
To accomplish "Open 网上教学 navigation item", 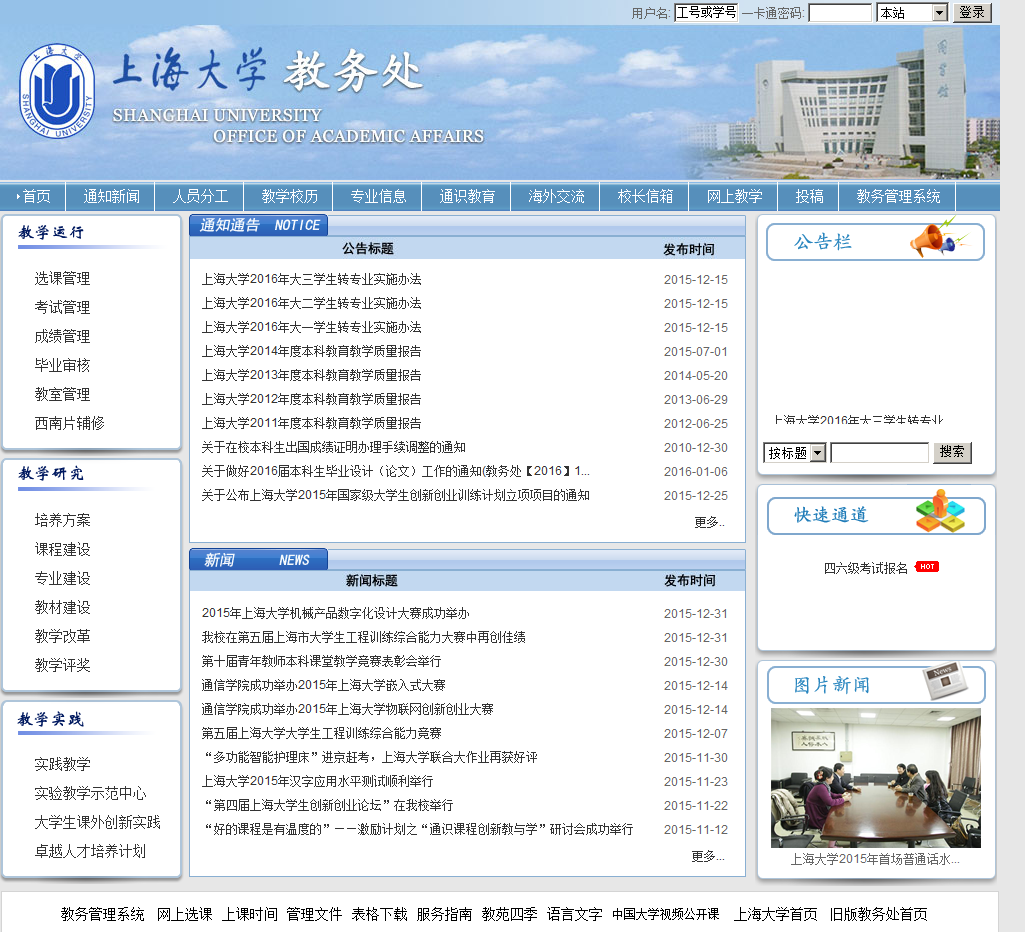I will 734,196.
